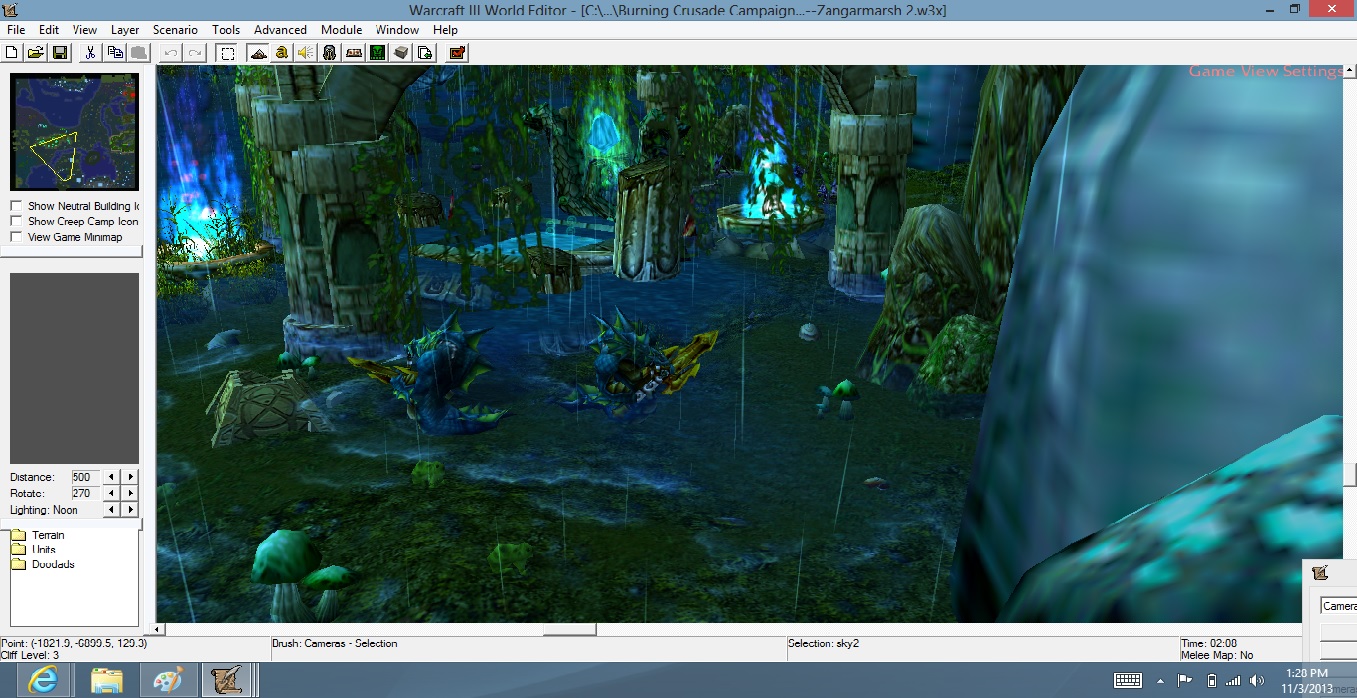Click the 'Selection: sky2' status text
This screenshot has height=698, width=1357.
tap(823, 643)
